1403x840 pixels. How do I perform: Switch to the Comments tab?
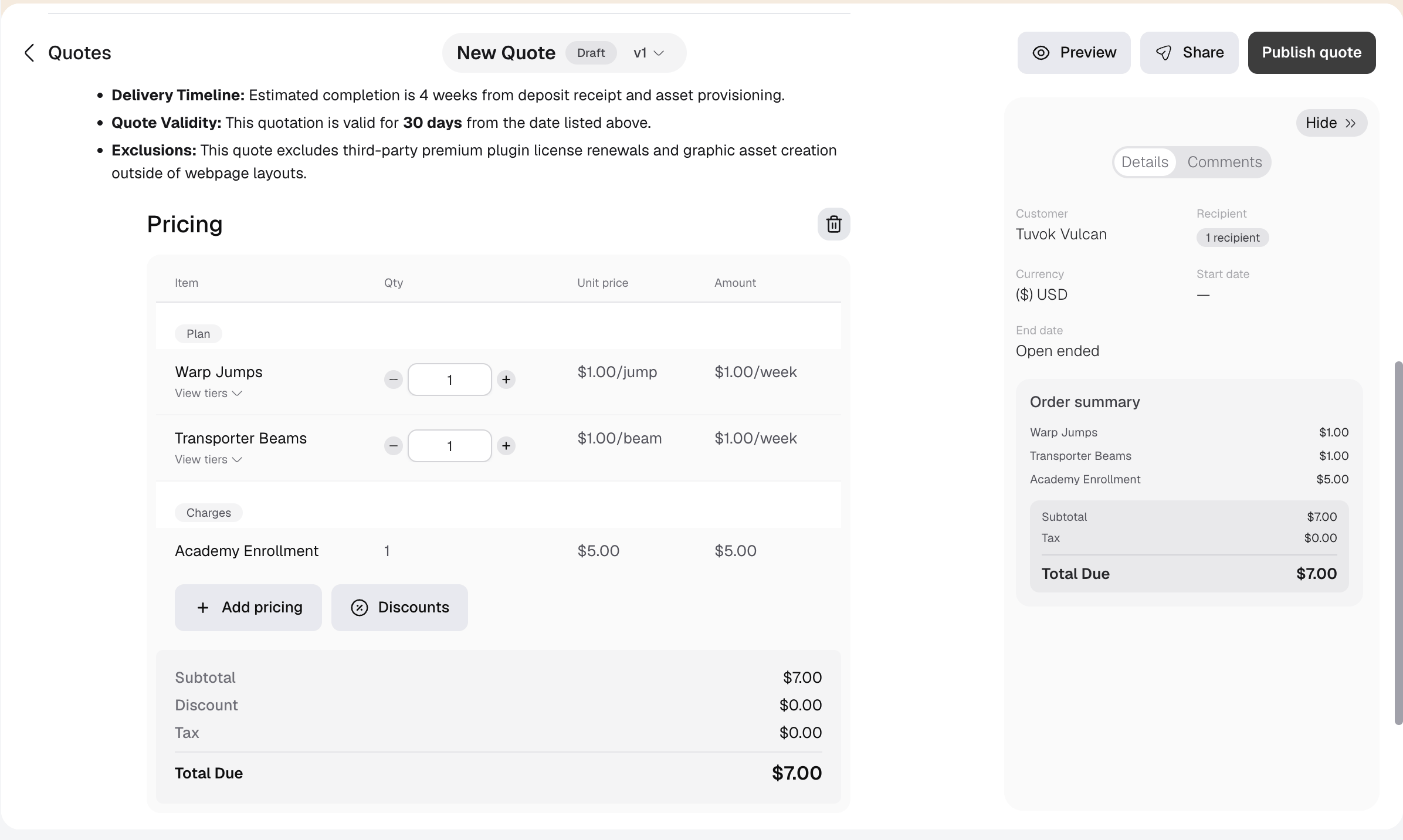click(1224, 162)
